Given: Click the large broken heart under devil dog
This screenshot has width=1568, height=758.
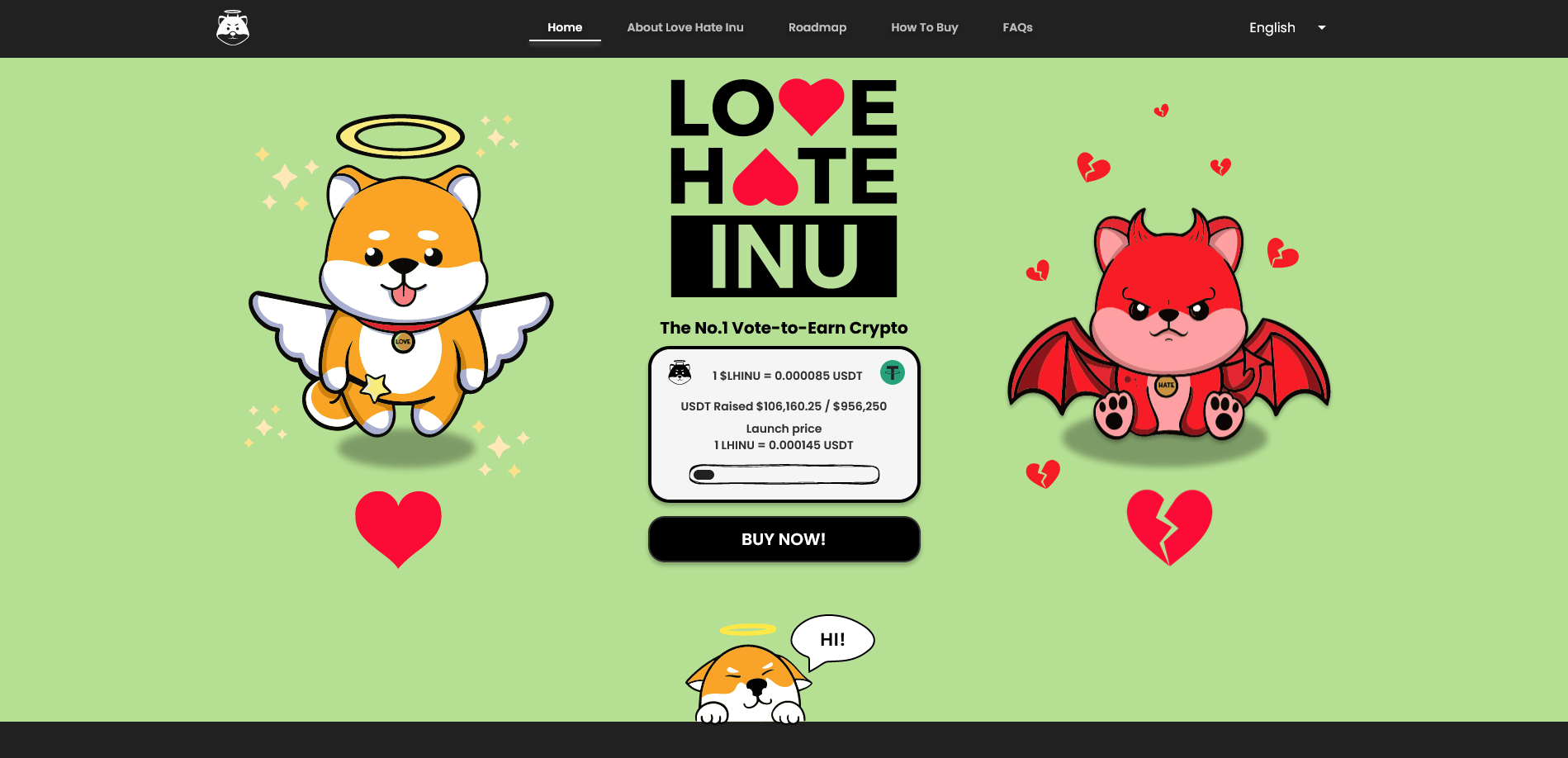Looking at the screenshot, I should coord(1169,527).
